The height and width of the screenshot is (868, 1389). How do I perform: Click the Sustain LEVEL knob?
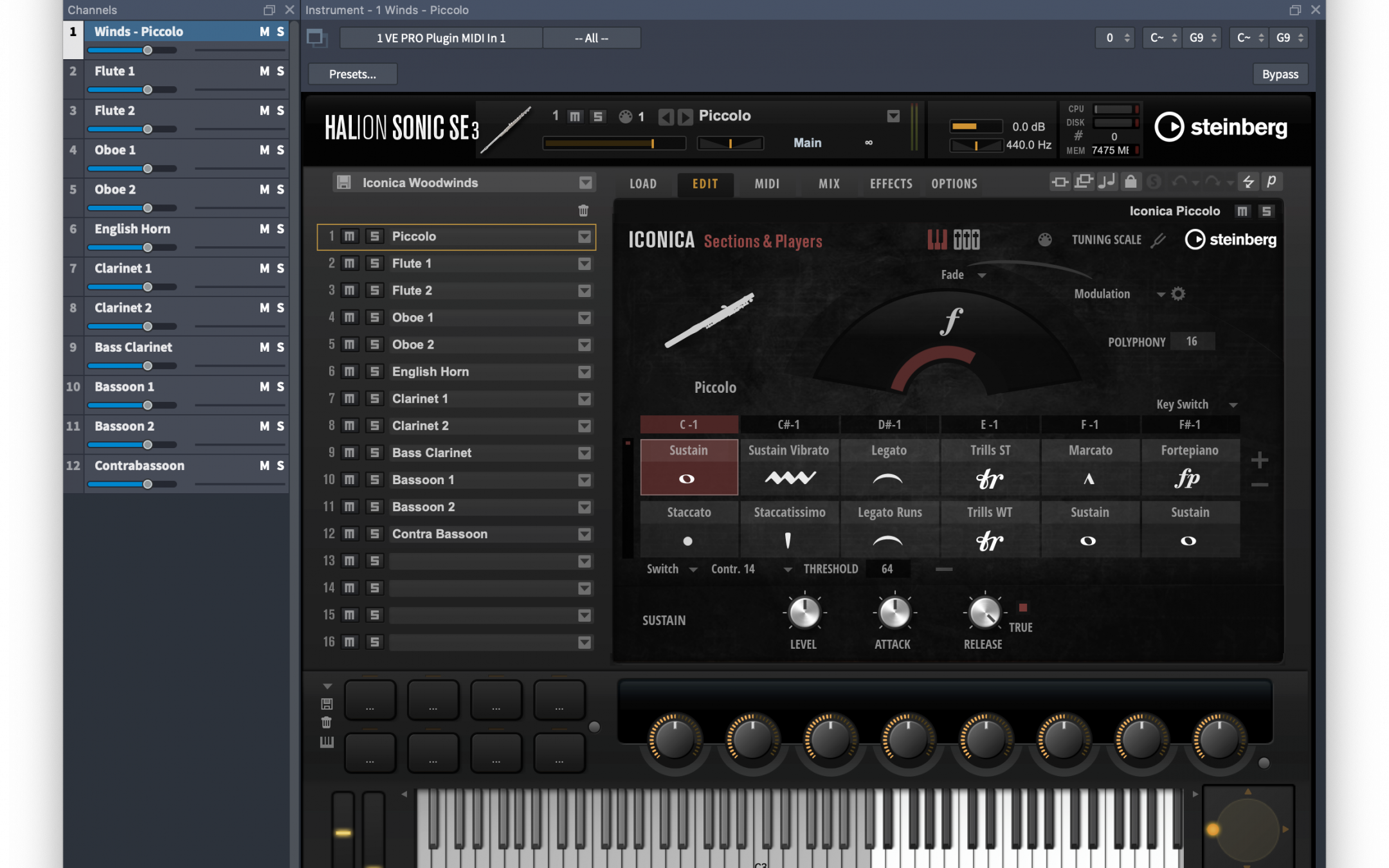(803, 613)
